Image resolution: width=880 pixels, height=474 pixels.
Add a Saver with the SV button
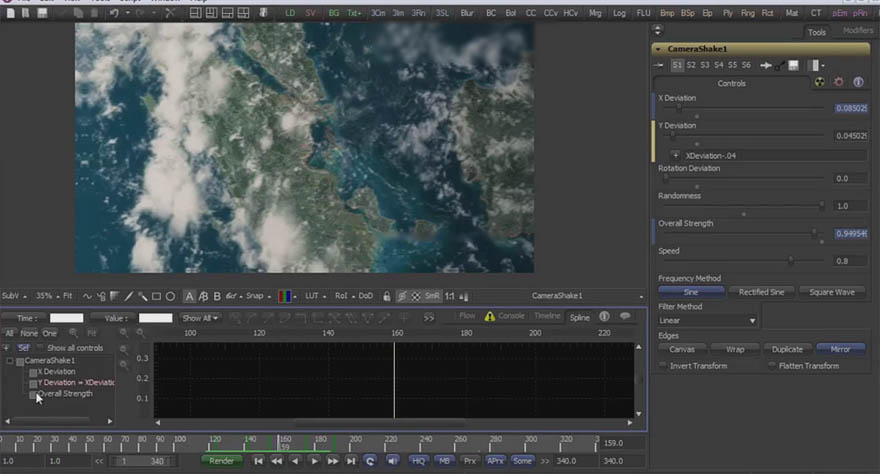pos(310,13)
